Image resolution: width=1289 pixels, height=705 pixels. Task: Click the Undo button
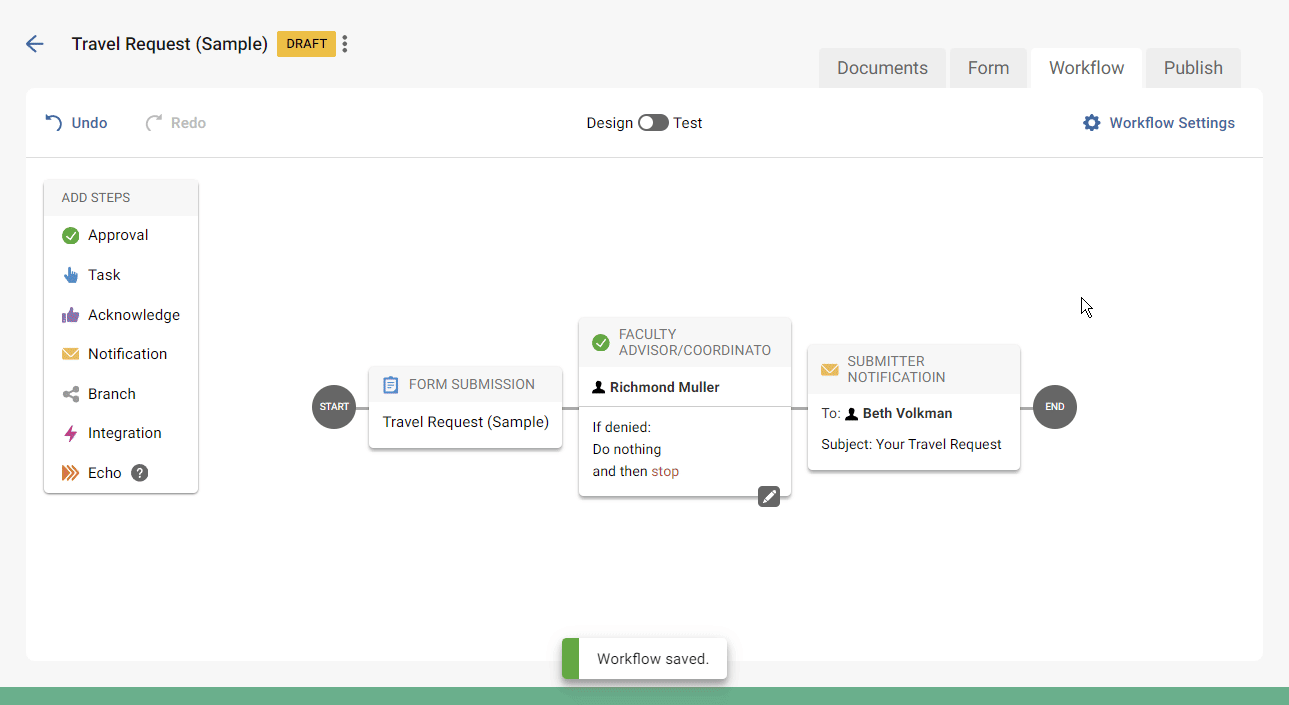[76, 122]
